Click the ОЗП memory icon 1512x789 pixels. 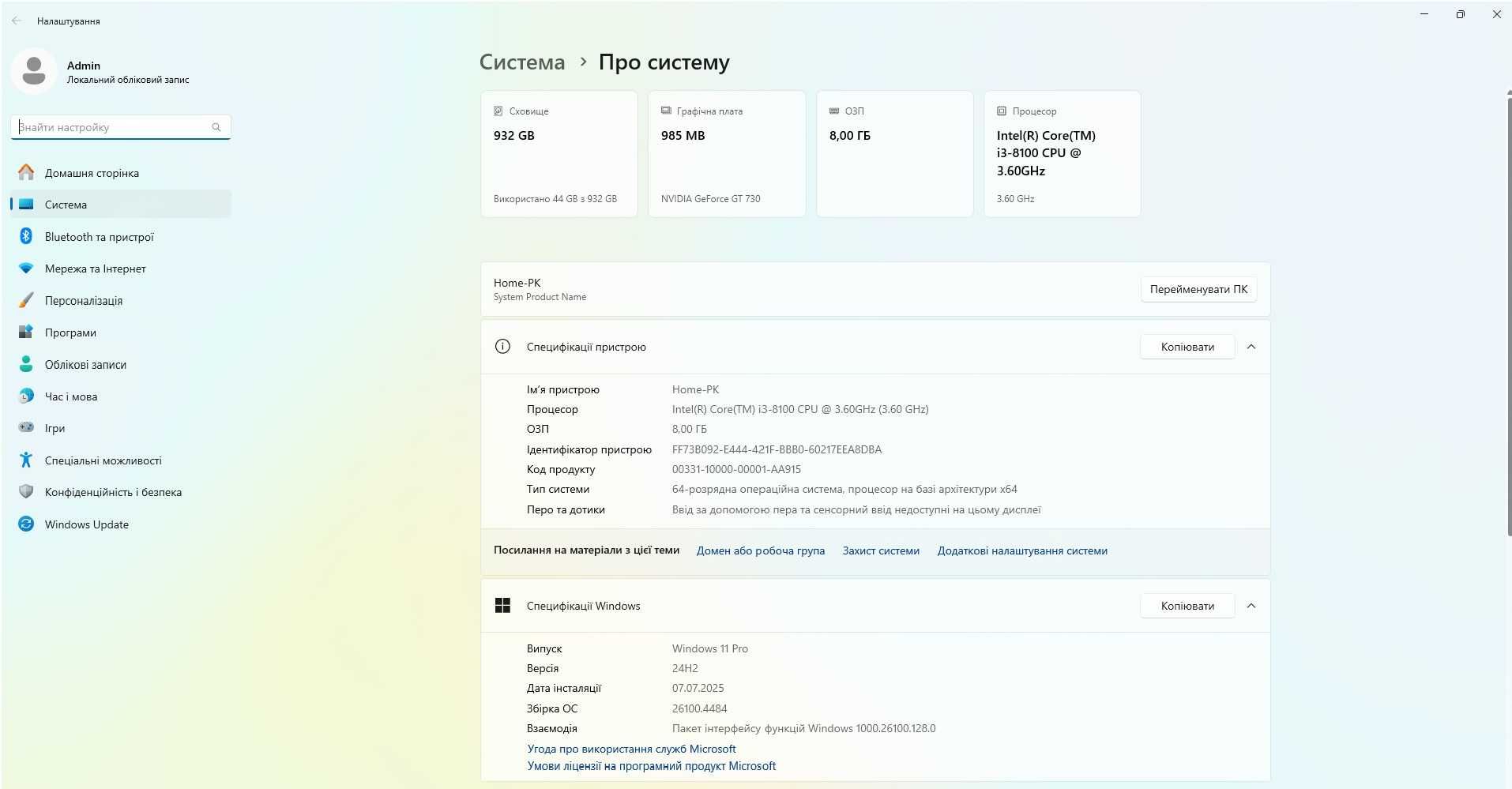point(834,111)
